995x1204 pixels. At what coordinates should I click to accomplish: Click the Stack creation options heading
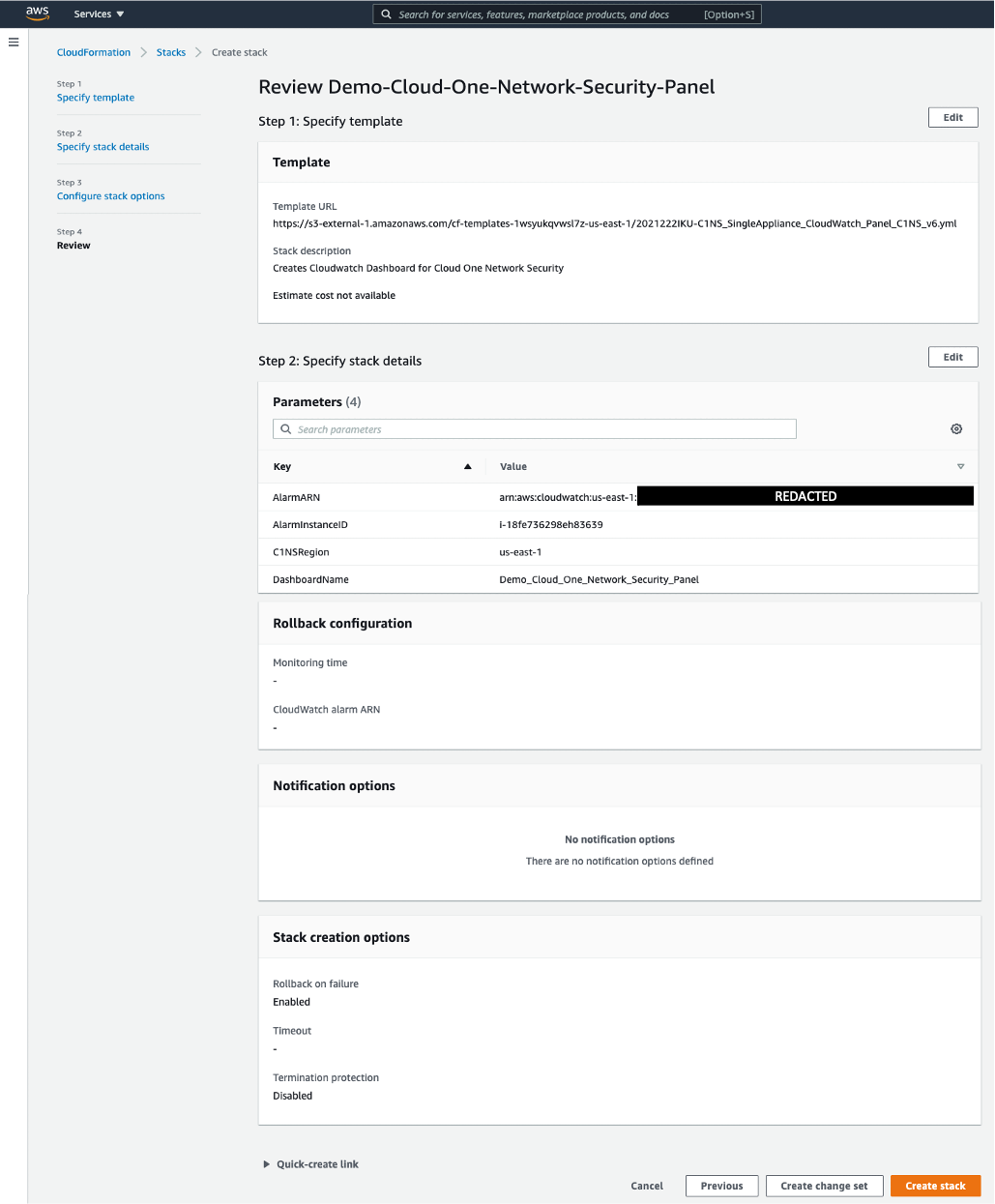pyautogui.click(x=341, y=938)
